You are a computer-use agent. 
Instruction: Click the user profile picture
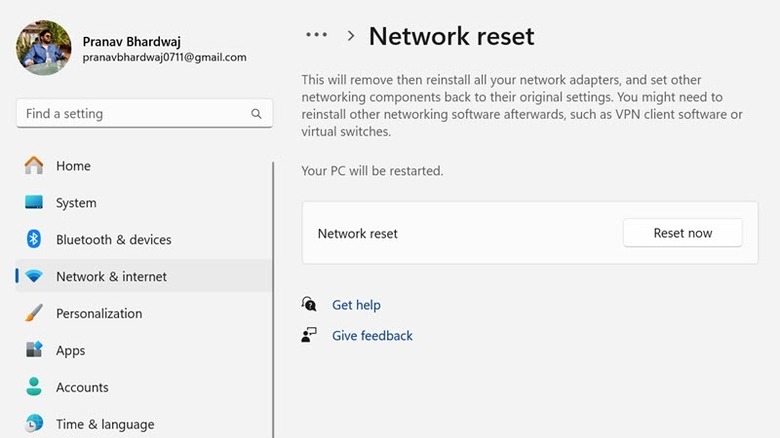tap(44, 47)
